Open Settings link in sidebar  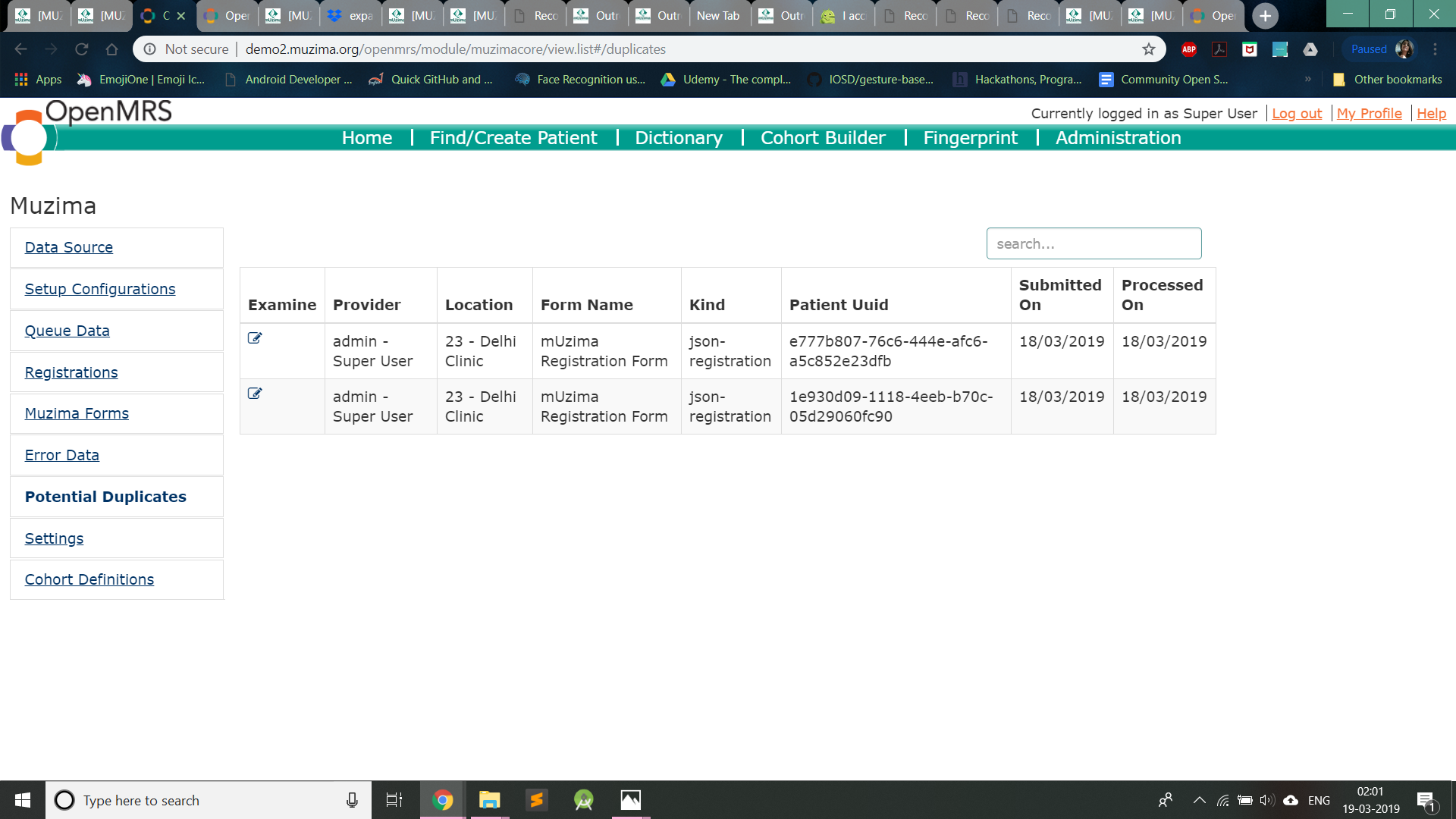click(x=54, y=538)
